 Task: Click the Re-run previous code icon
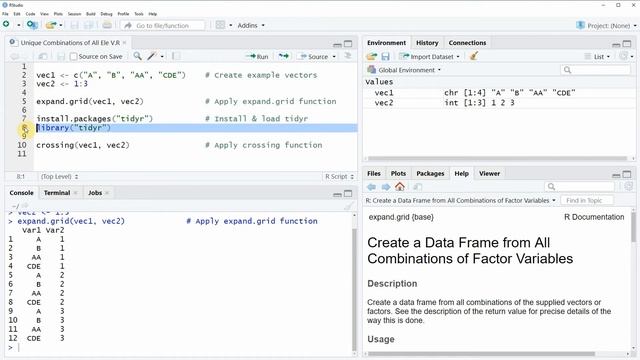pyautogui.click(x=283, y=56)
